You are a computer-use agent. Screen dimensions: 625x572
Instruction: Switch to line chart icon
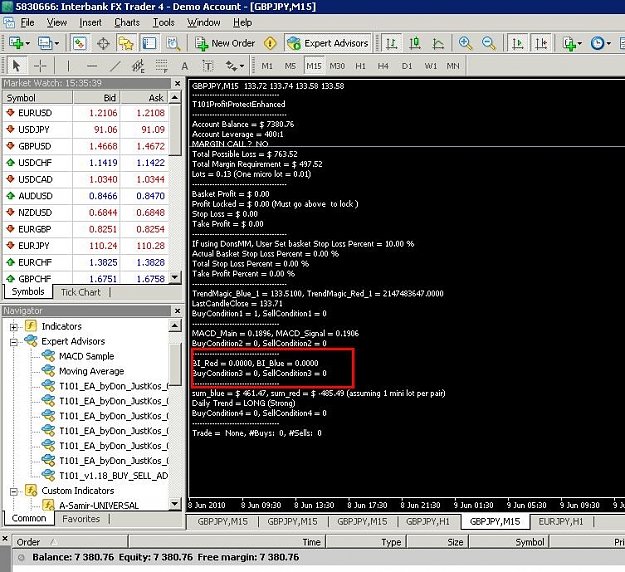[438, 43]
